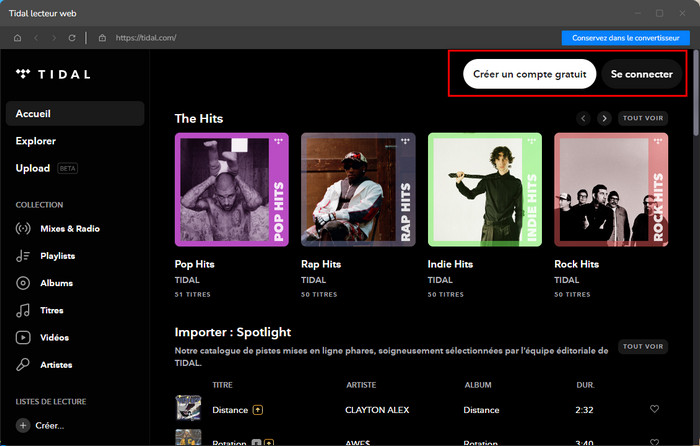Screen dimensions: 700x446
Task: Click the Rock Hits title link
Action: pos(577,264)
